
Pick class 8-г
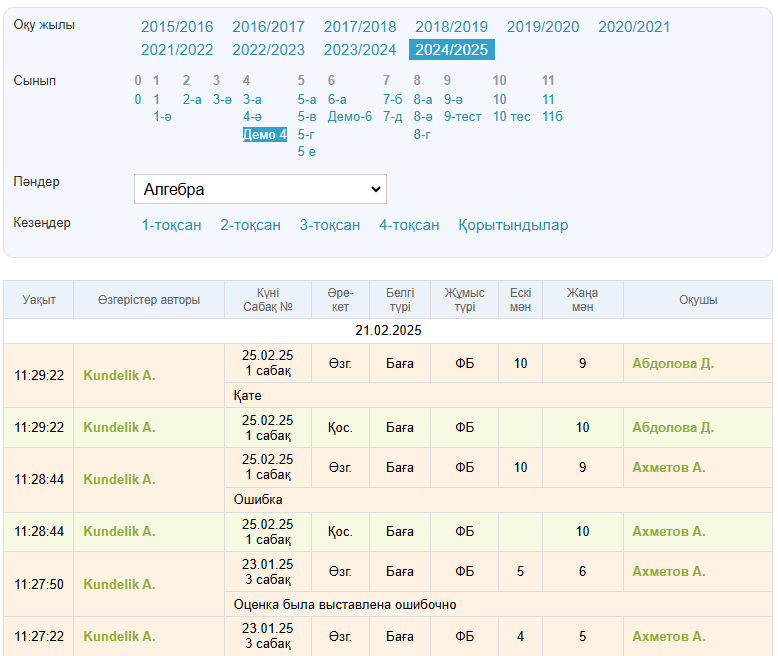pos(422,135)
